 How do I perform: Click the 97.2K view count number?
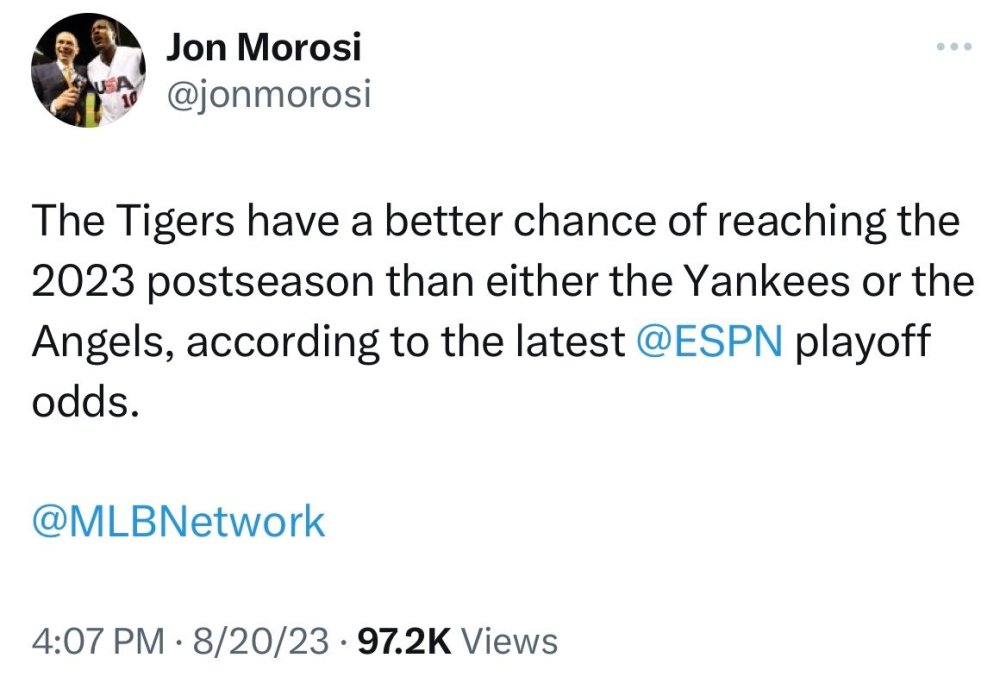[404, 641]
